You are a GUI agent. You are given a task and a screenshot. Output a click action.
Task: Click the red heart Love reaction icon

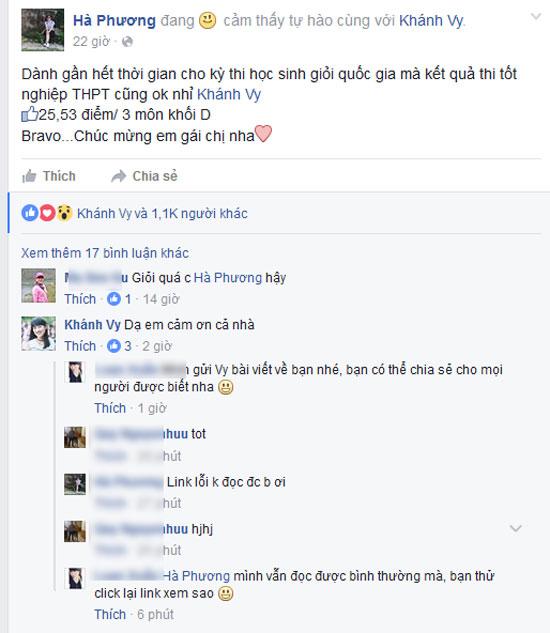tap(47, 212)
